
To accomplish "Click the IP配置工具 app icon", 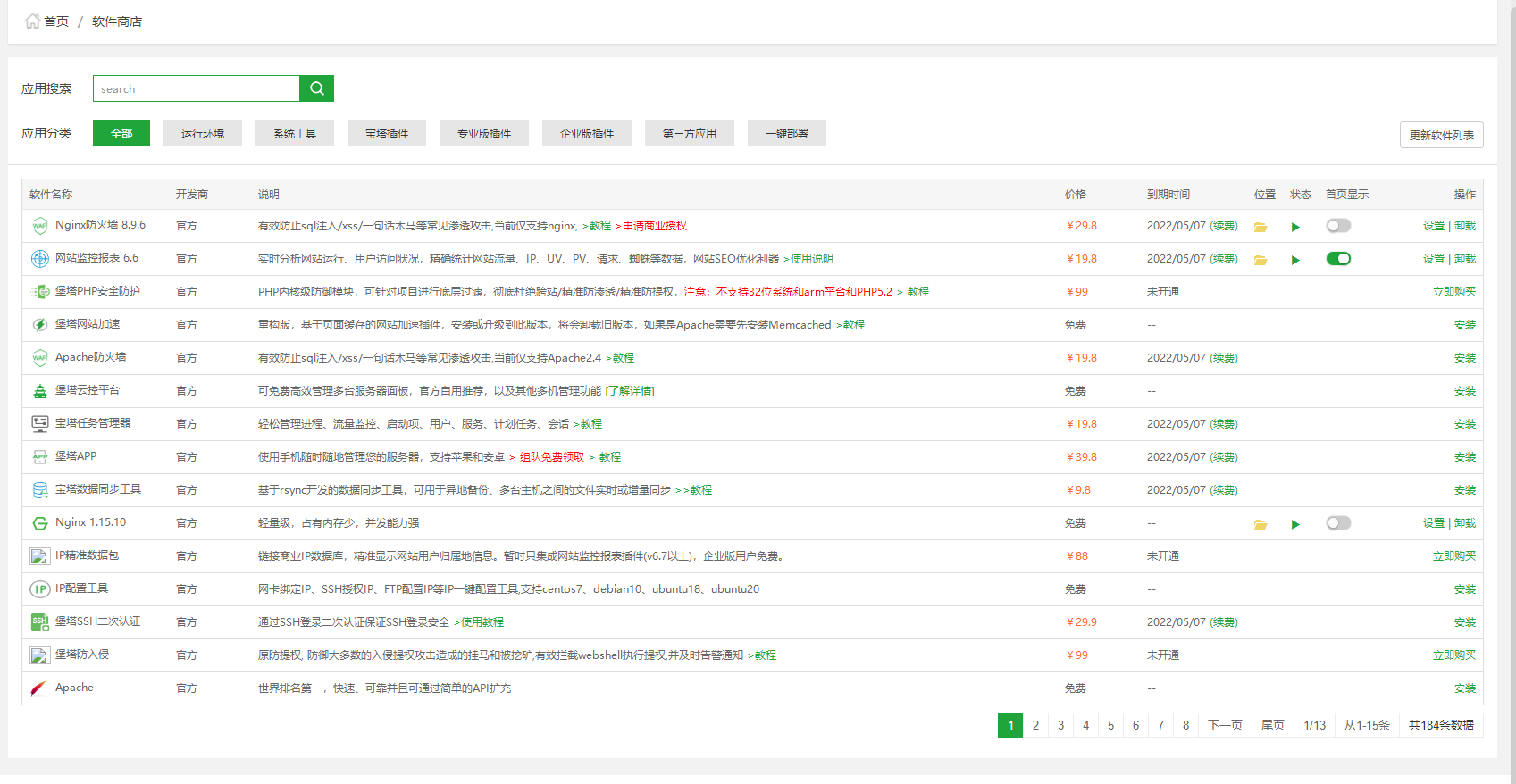I will point(40,589).
